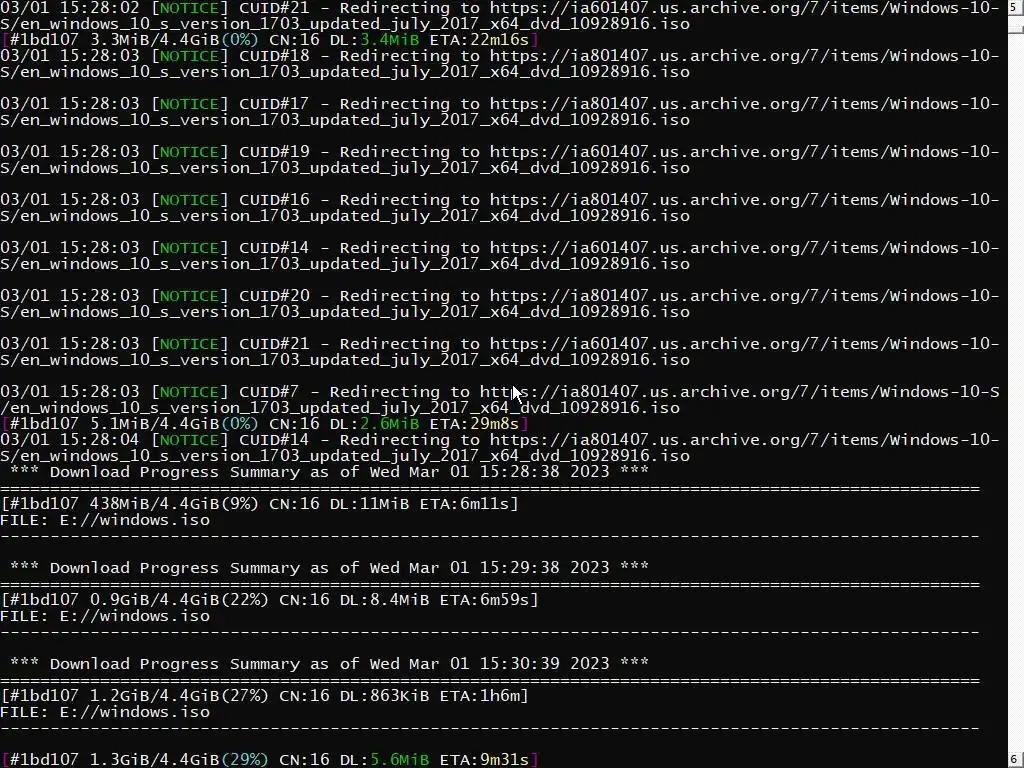1024x768 pixels.
Task: Click FILE: E://windows.iso under the 22% progress
Action: pos(105,616)
